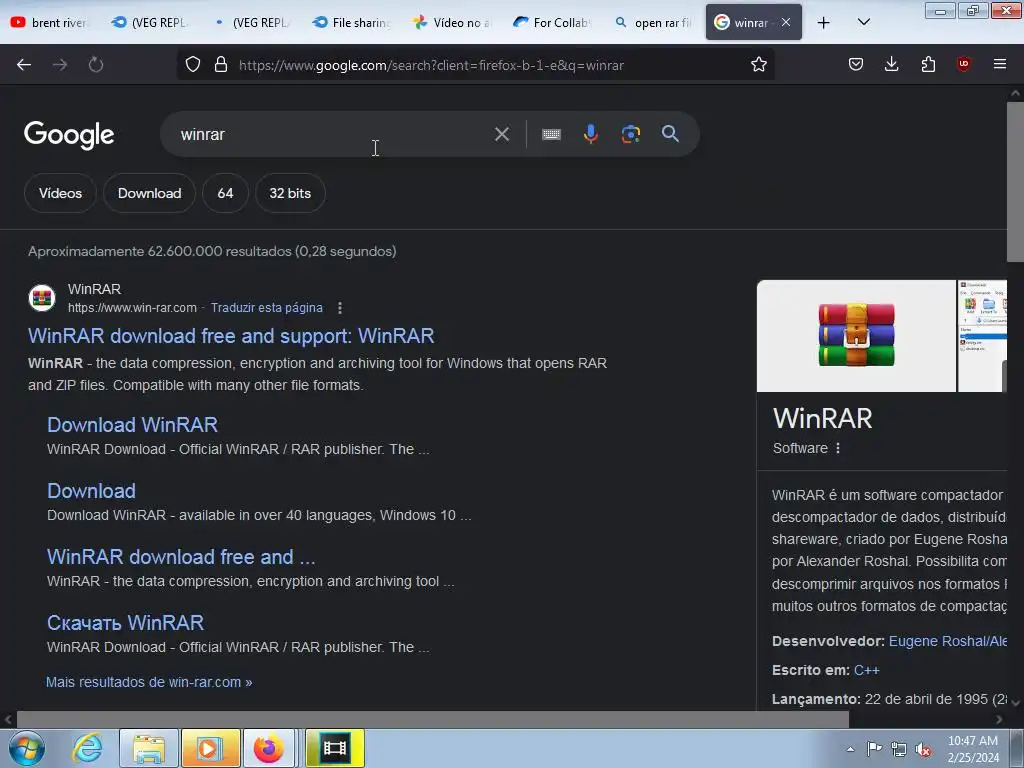Open Скачать WinRAR sitelink
This screenshot has height=768, width=1024.
125,622
